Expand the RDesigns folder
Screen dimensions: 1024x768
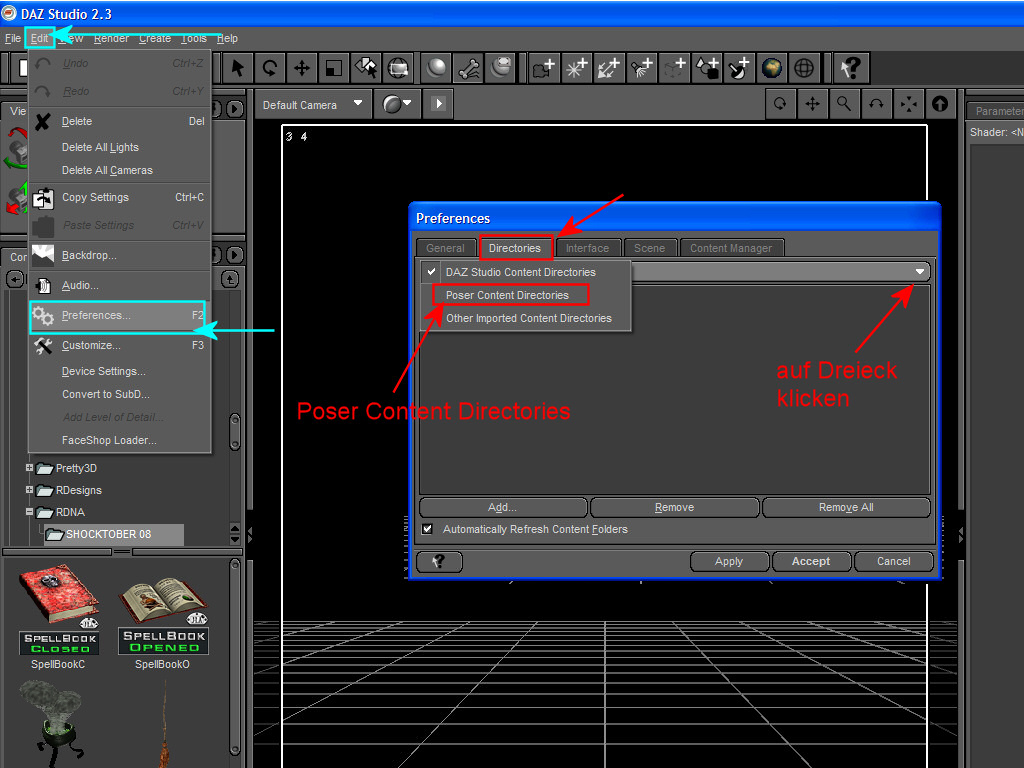click(x=29, y=490)
